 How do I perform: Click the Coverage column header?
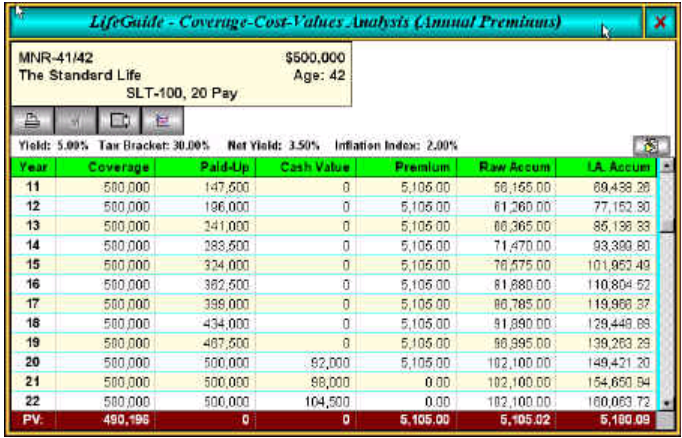coord(105,167)
